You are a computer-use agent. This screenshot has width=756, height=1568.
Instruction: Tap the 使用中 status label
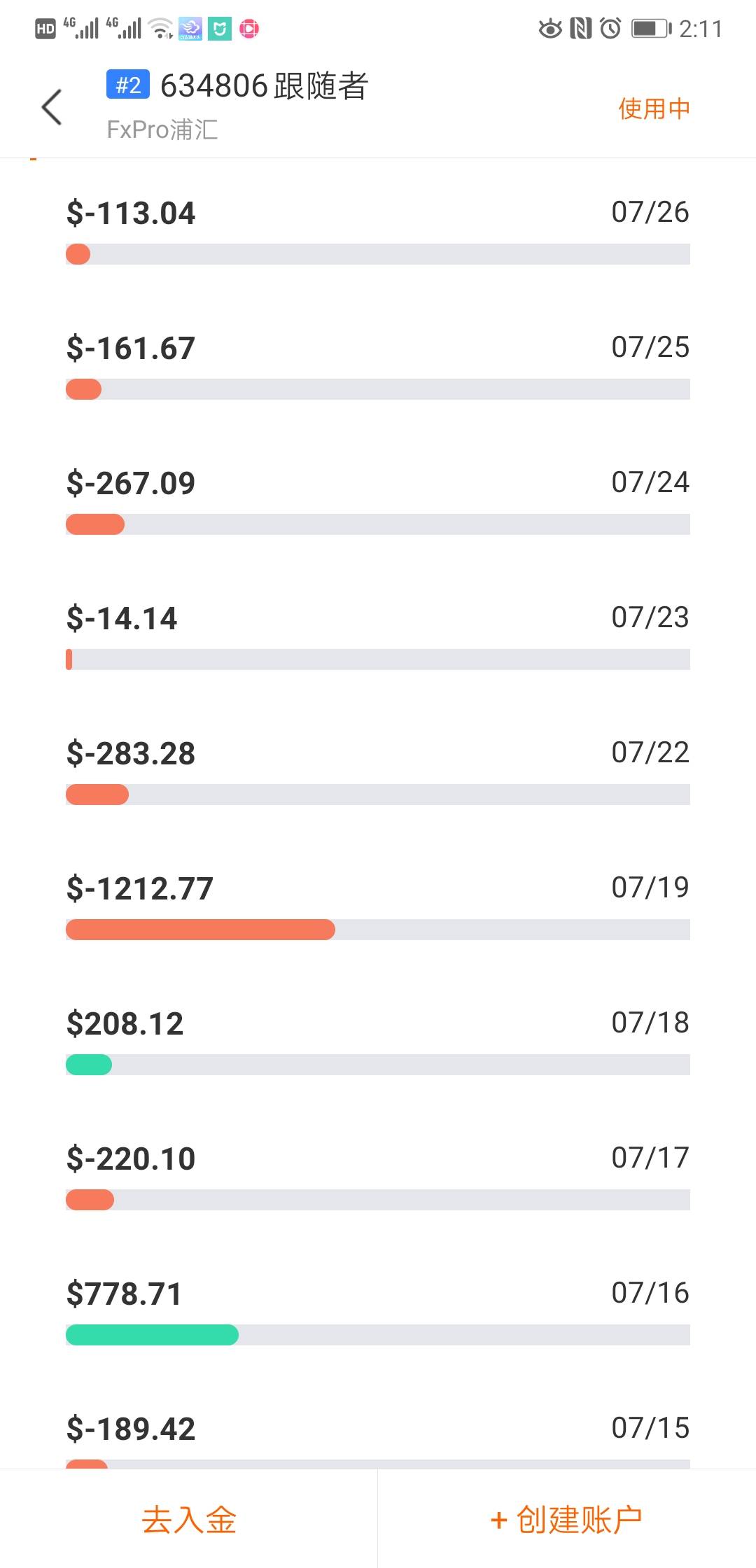click(654, 108)
